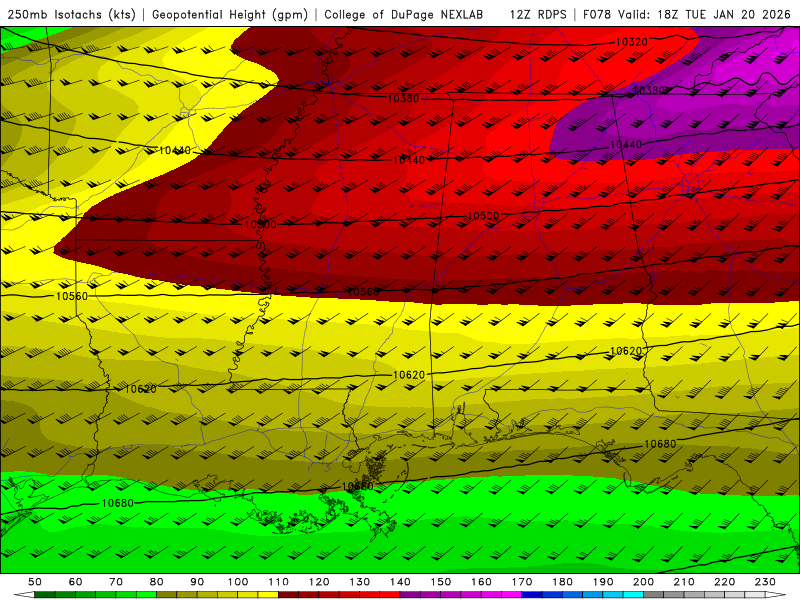This screenshot has height=600, width=800.
Task: Select the dark blue swatch starting at 170
Action: [x=532, y=595]
